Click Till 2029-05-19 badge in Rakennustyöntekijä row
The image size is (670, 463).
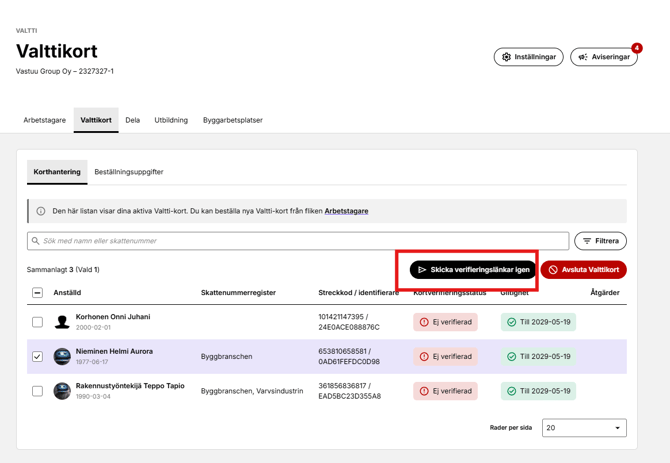point(538,391)
